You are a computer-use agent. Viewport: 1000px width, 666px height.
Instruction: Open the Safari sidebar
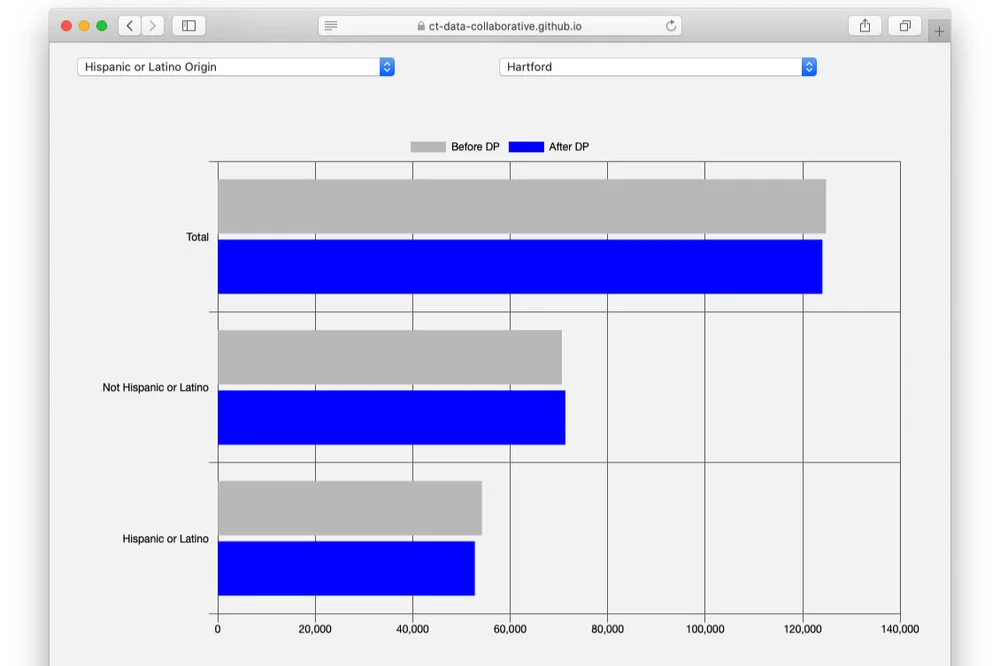(188, 25)
